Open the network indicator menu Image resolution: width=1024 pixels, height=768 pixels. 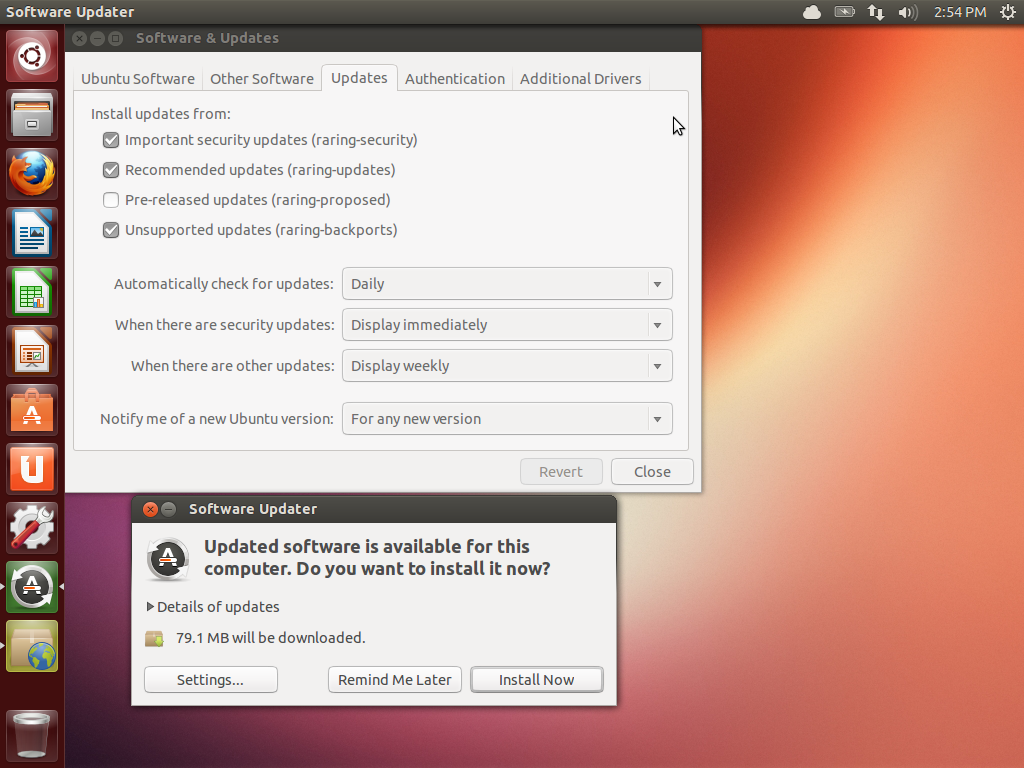pyautogui.click(x=876, y=12)
